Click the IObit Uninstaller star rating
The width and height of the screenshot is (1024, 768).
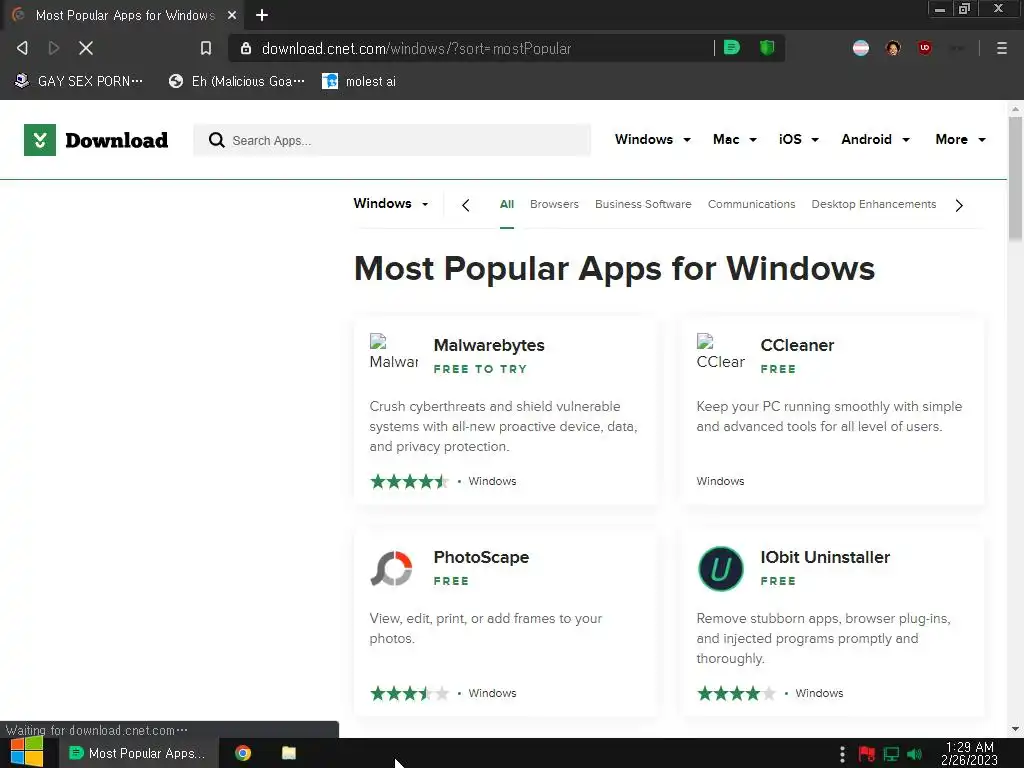coord(737,693)
